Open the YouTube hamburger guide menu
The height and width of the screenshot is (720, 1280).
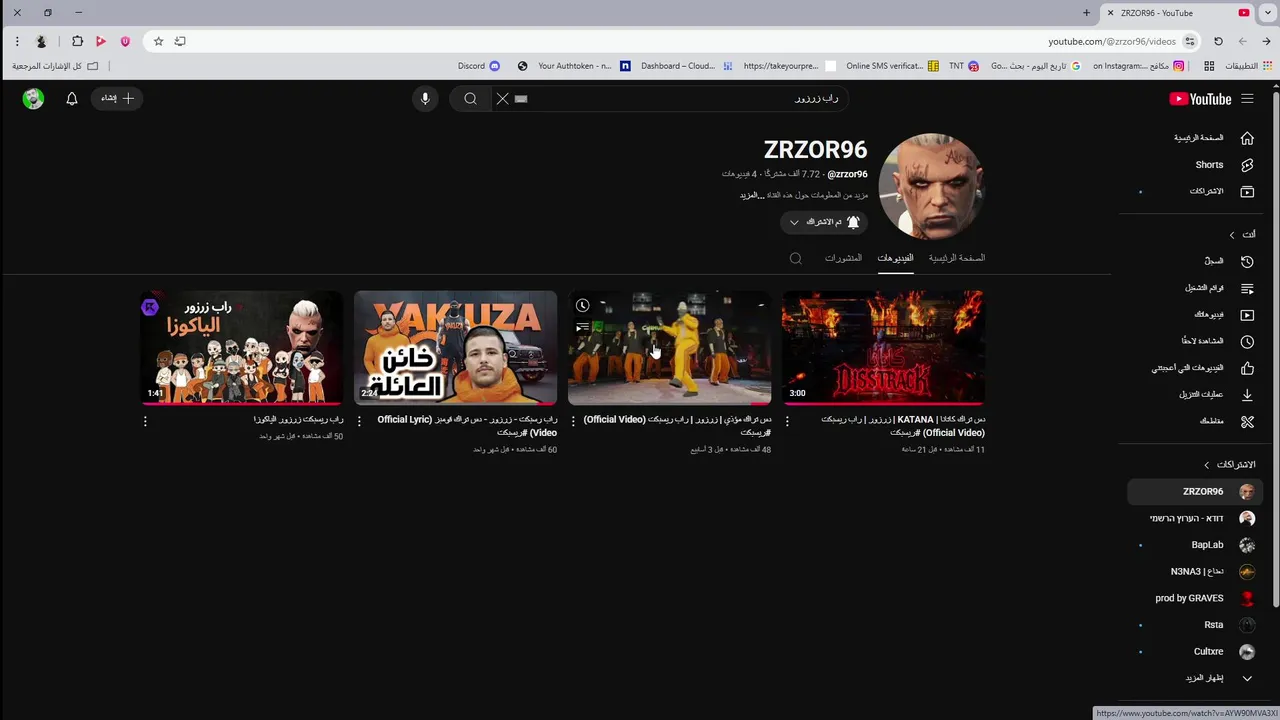coord(1247,98)
